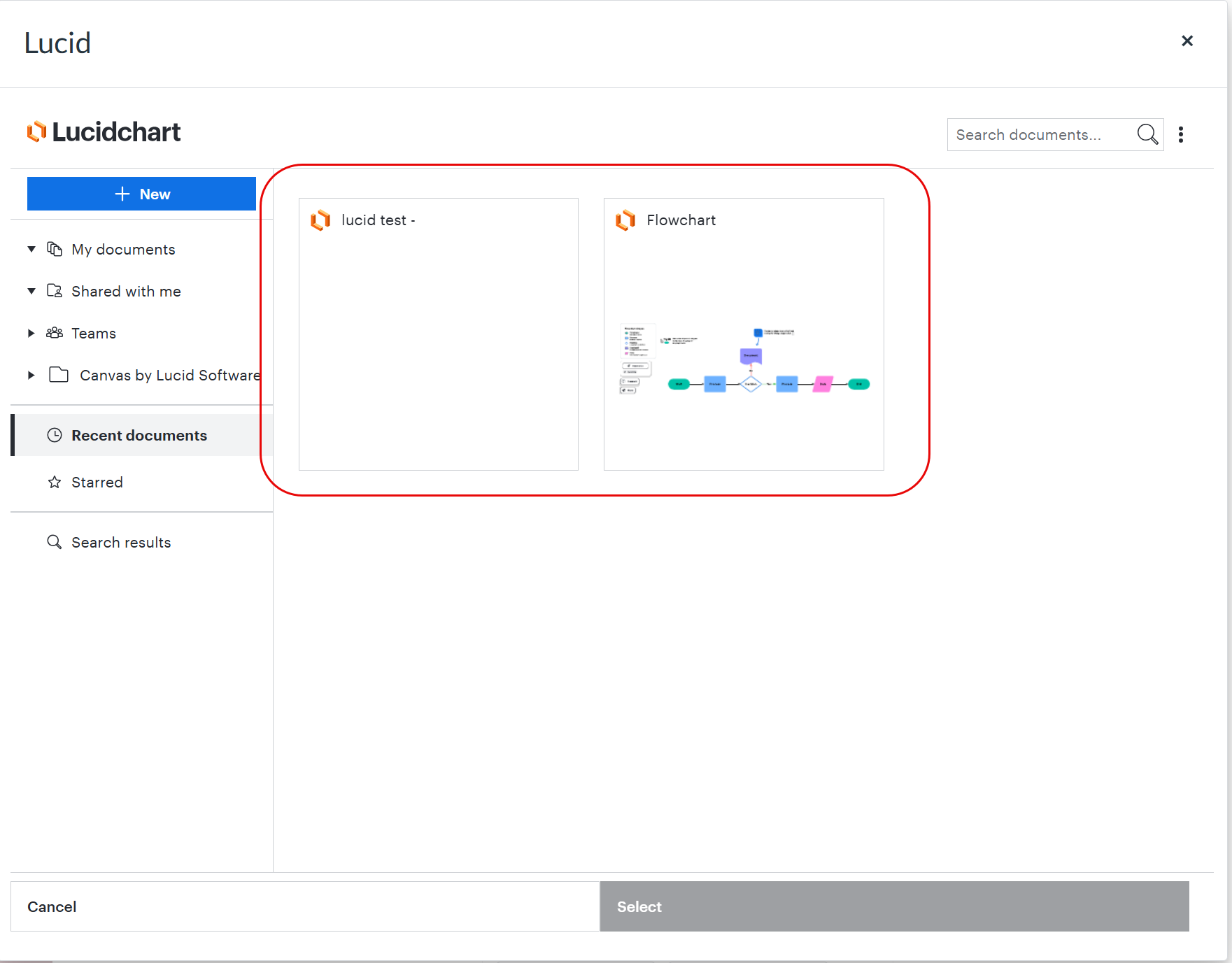1232x963 pixels.
Task: Click the Flowchart document logo icon
Action: [625, 220]
